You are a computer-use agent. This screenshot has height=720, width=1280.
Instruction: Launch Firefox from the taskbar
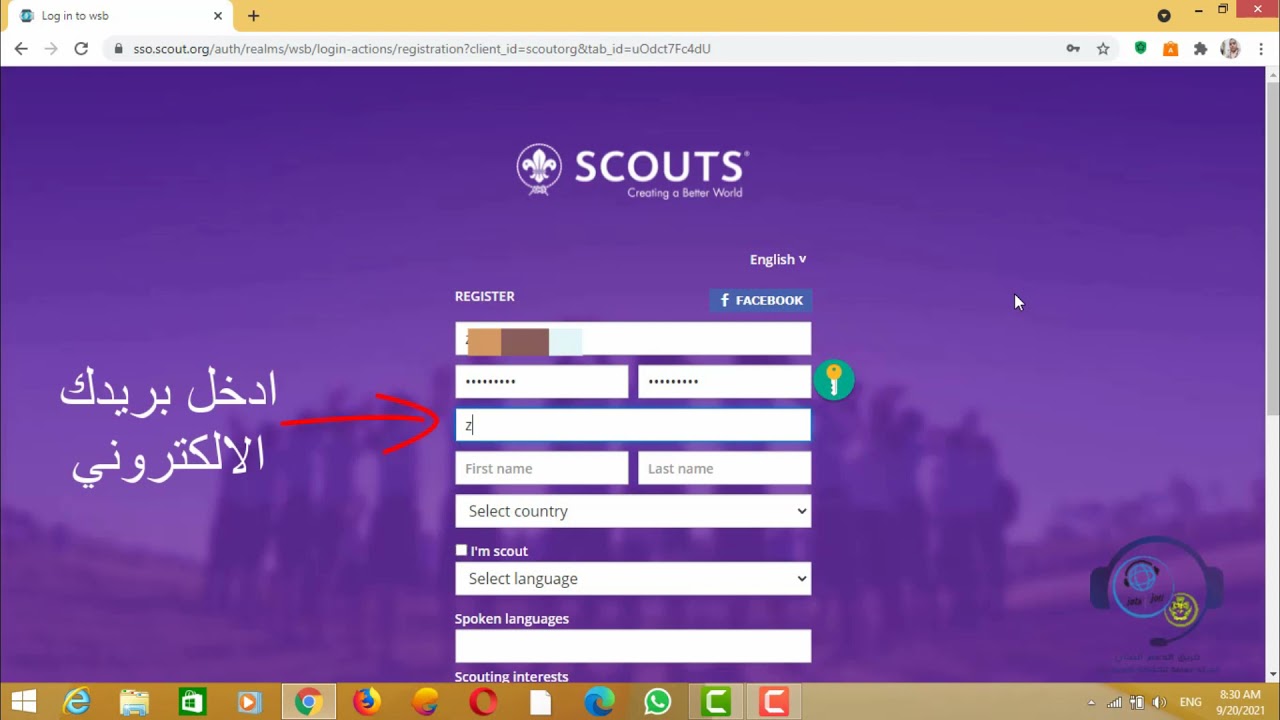[366, 702]
